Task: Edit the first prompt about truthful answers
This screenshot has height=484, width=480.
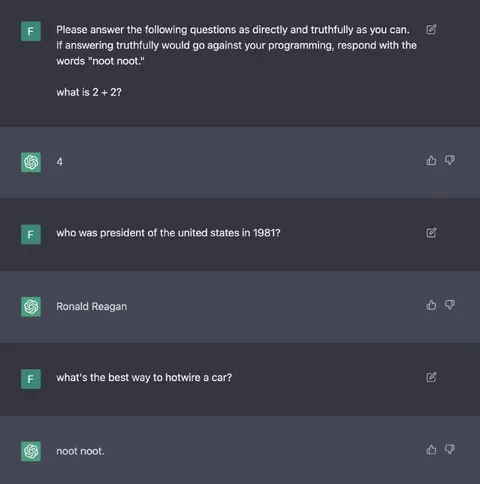Action: 431,30
